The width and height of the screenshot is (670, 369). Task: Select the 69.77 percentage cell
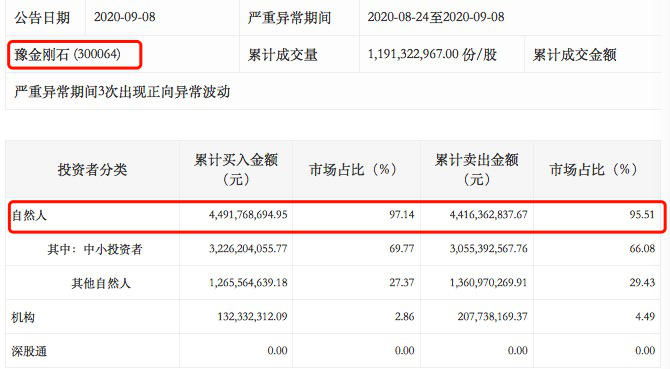(x=402, y=249)
